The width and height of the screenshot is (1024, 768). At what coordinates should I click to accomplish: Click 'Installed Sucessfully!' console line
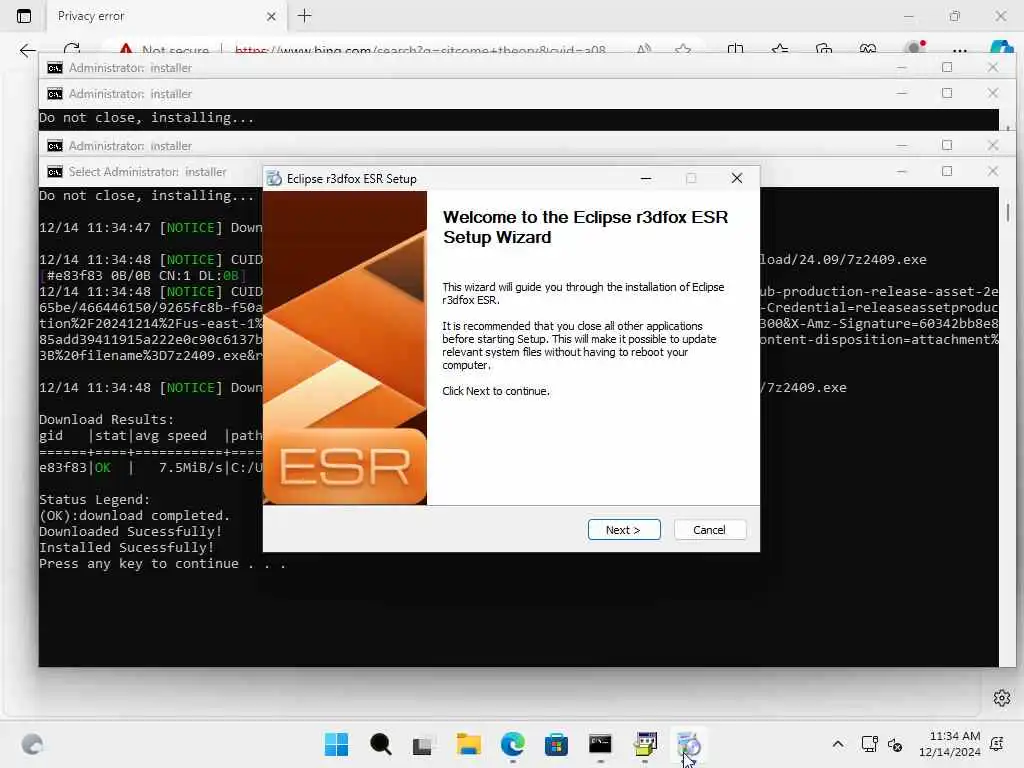pyautogui.click(x=127, y=547)
